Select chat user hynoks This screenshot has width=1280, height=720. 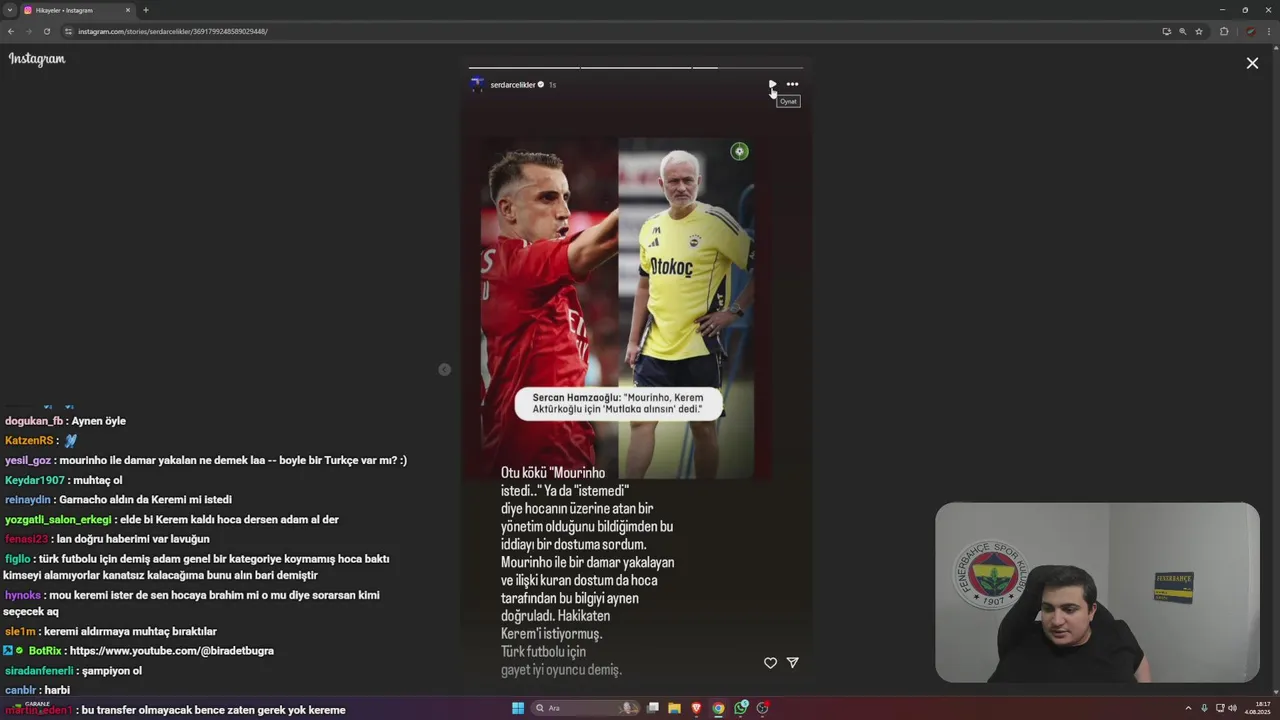coord(23,595)
